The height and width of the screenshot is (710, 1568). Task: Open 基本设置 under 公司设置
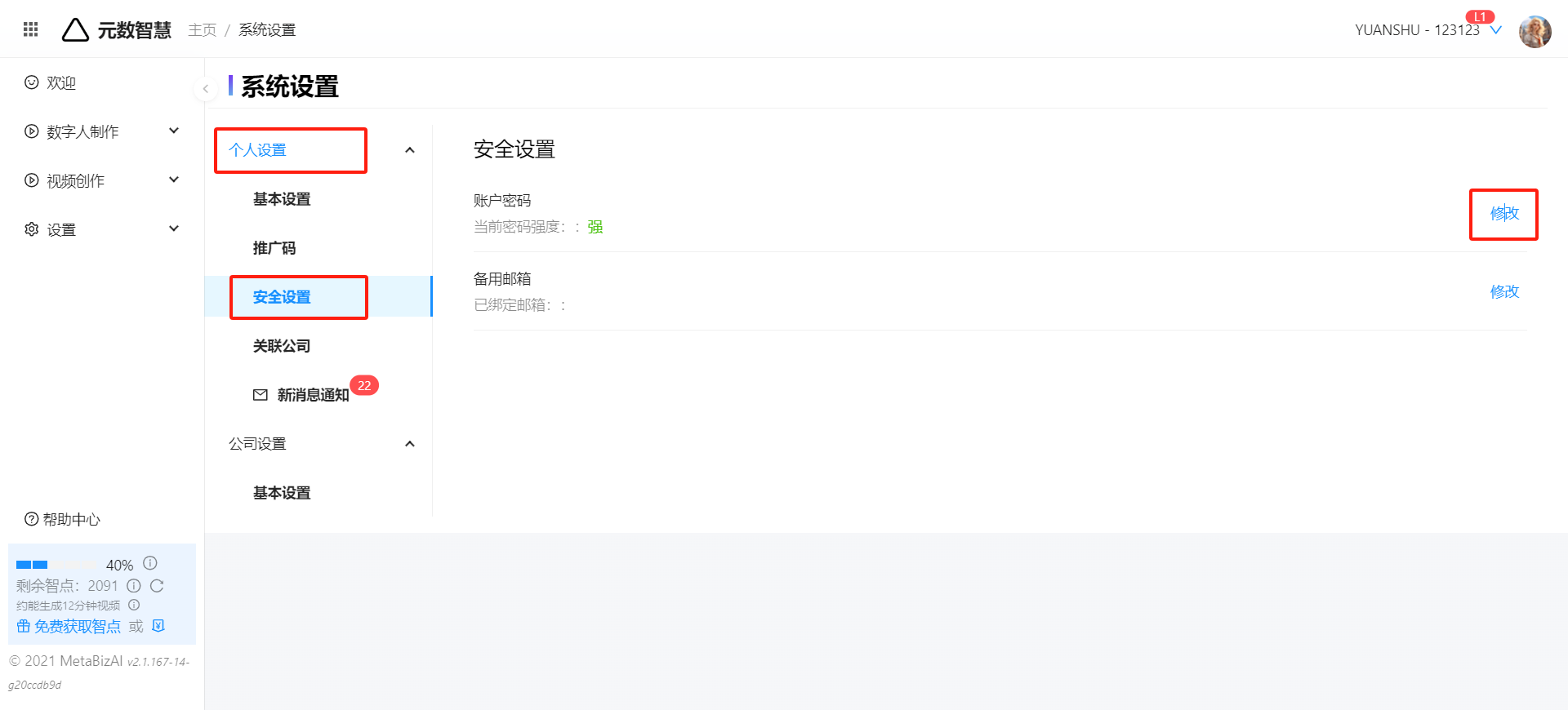click(282, 493)
